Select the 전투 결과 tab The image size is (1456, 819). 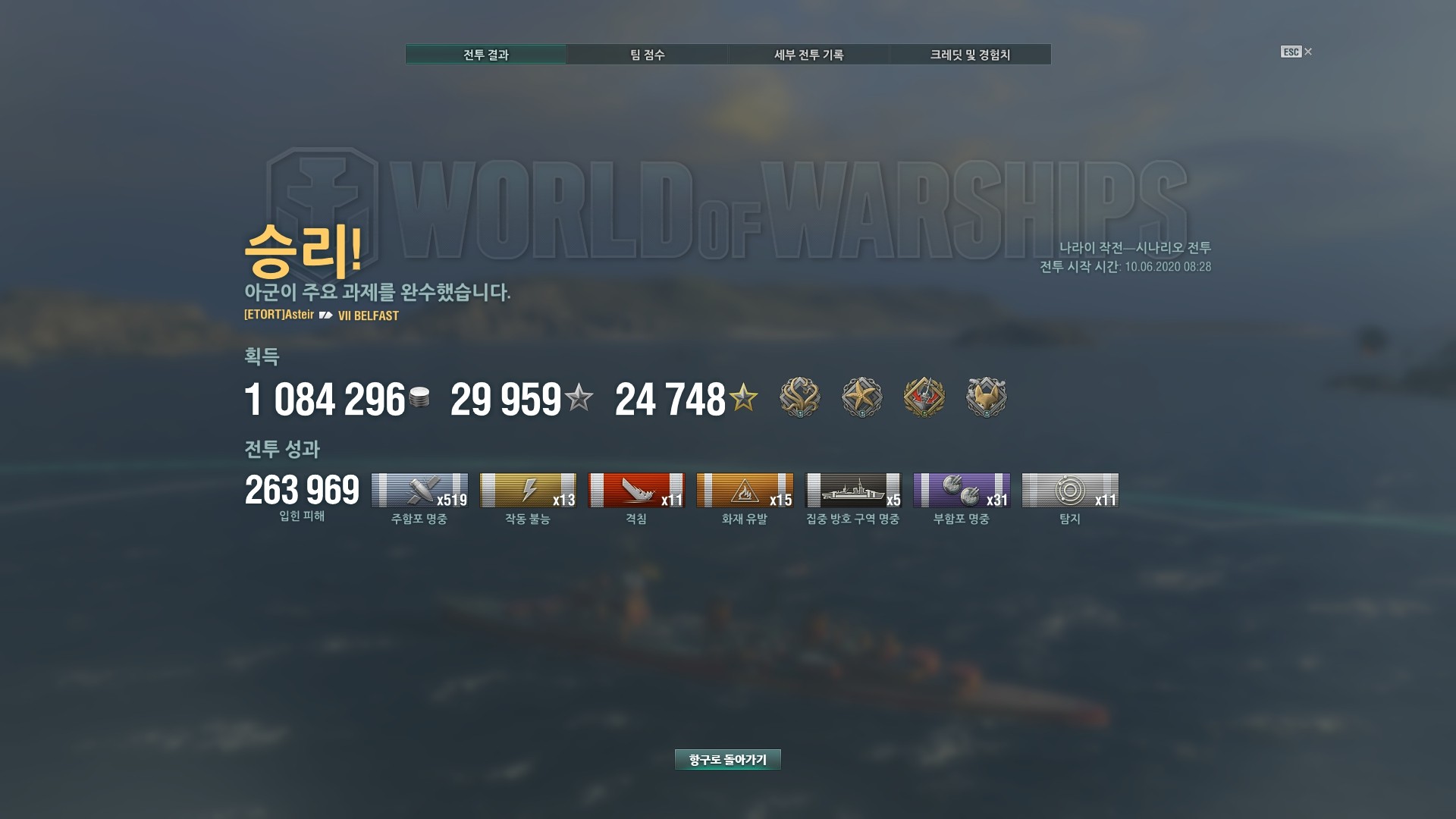[485, 55]
